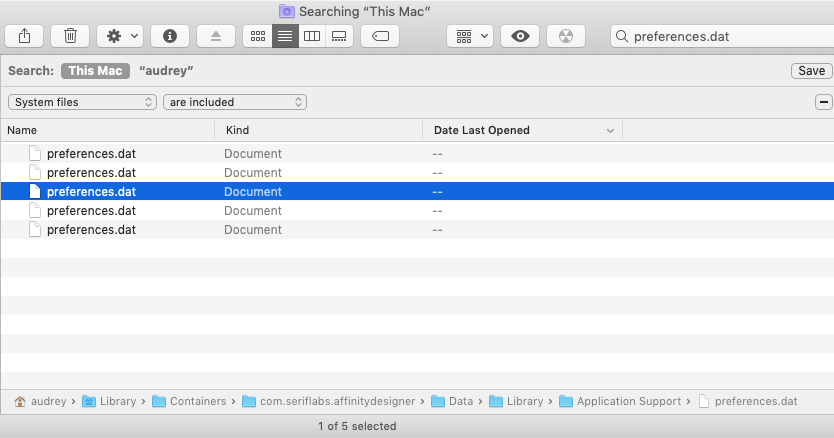Screen dimensions: 834x438
Task: Click the Save search button
Action: point(811,71)
